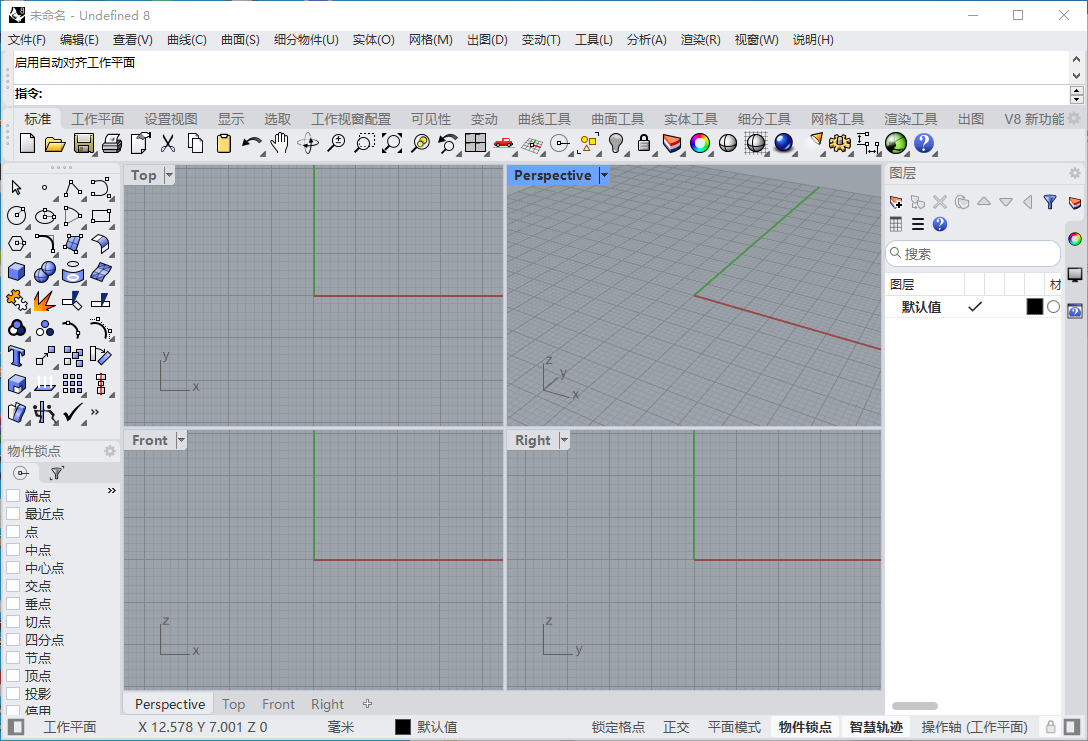Screen dimensions: 1088x741
Task: Click the layer filter funnel icon
Action: [x=1050, y=202]
